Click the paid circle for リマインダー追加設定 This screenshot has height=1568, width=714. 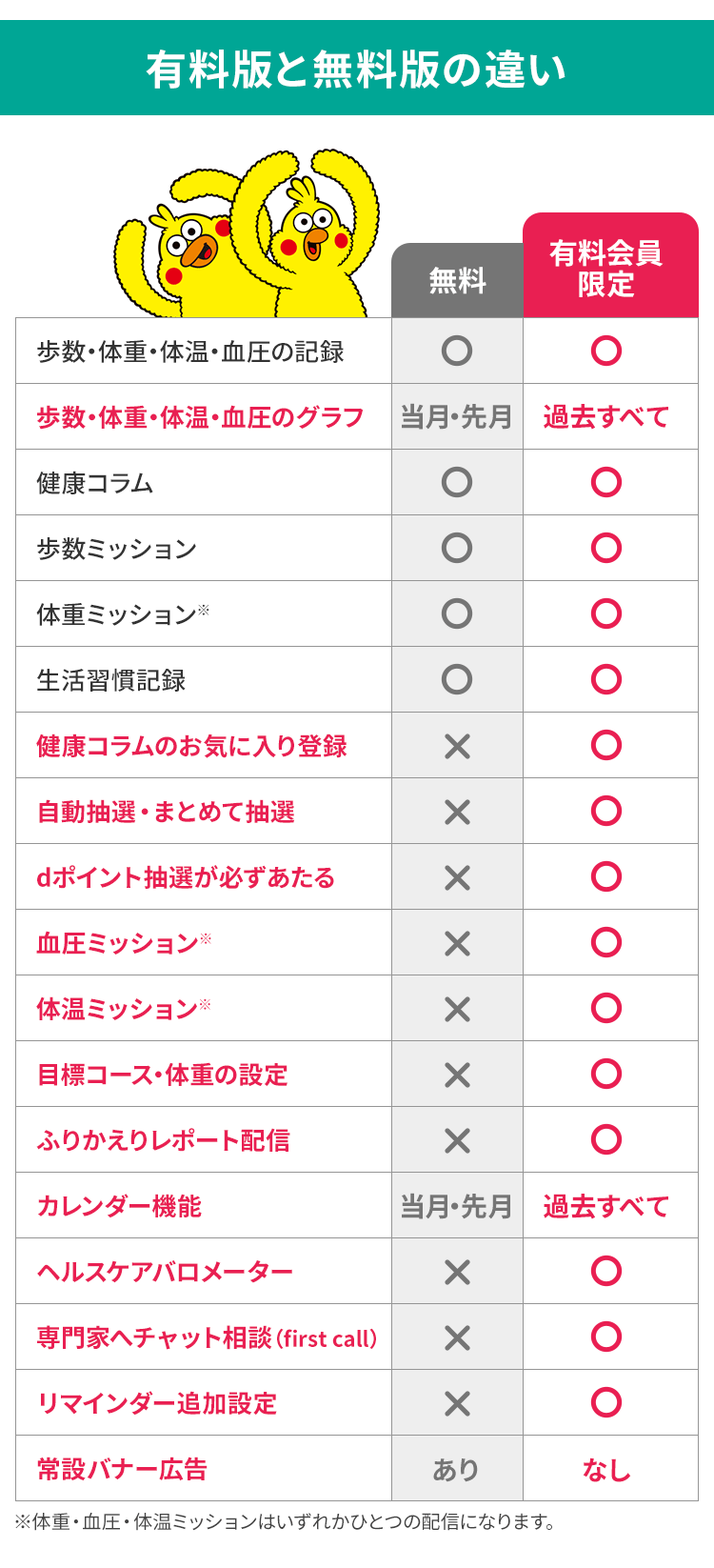tap(606, 1403)
